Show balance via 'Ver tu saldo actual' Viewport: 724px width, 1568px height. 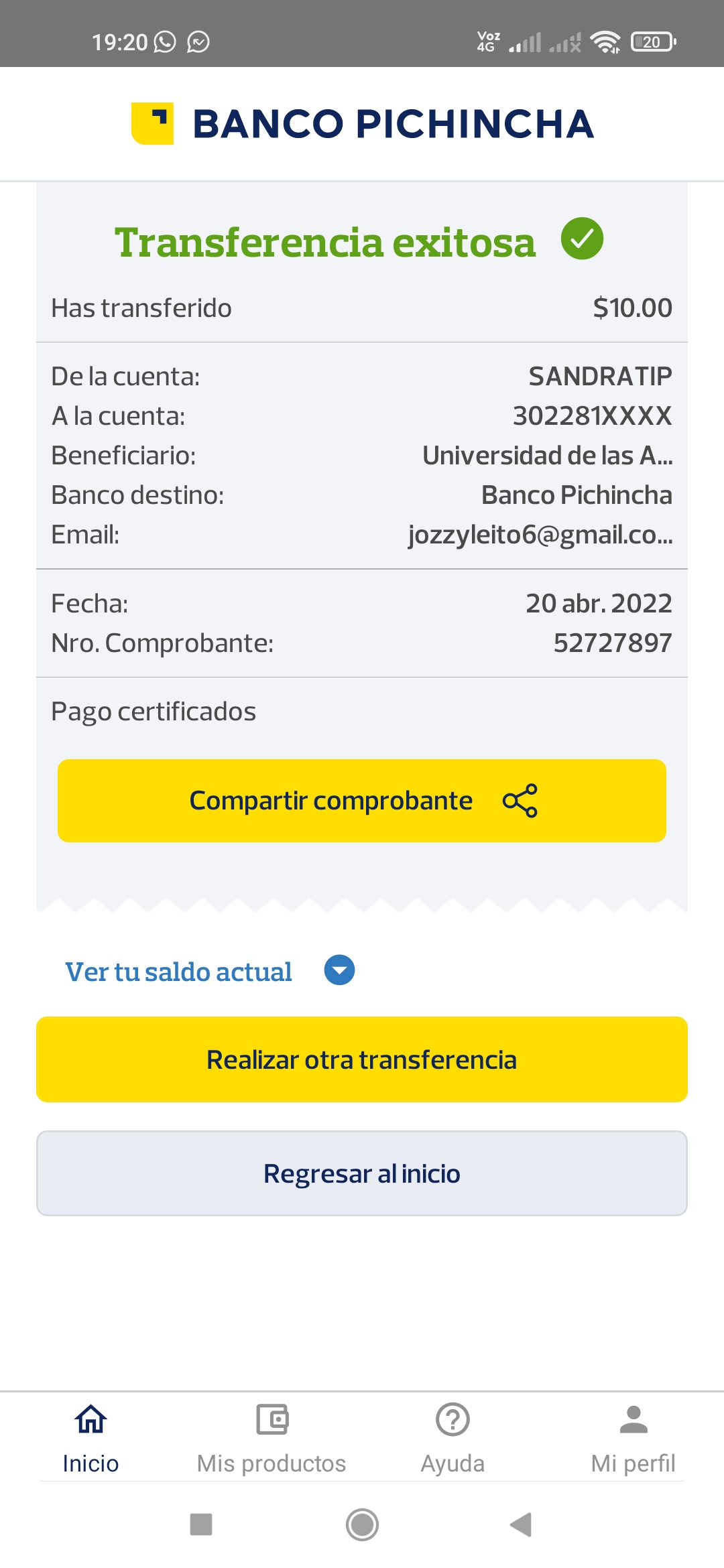178,972
